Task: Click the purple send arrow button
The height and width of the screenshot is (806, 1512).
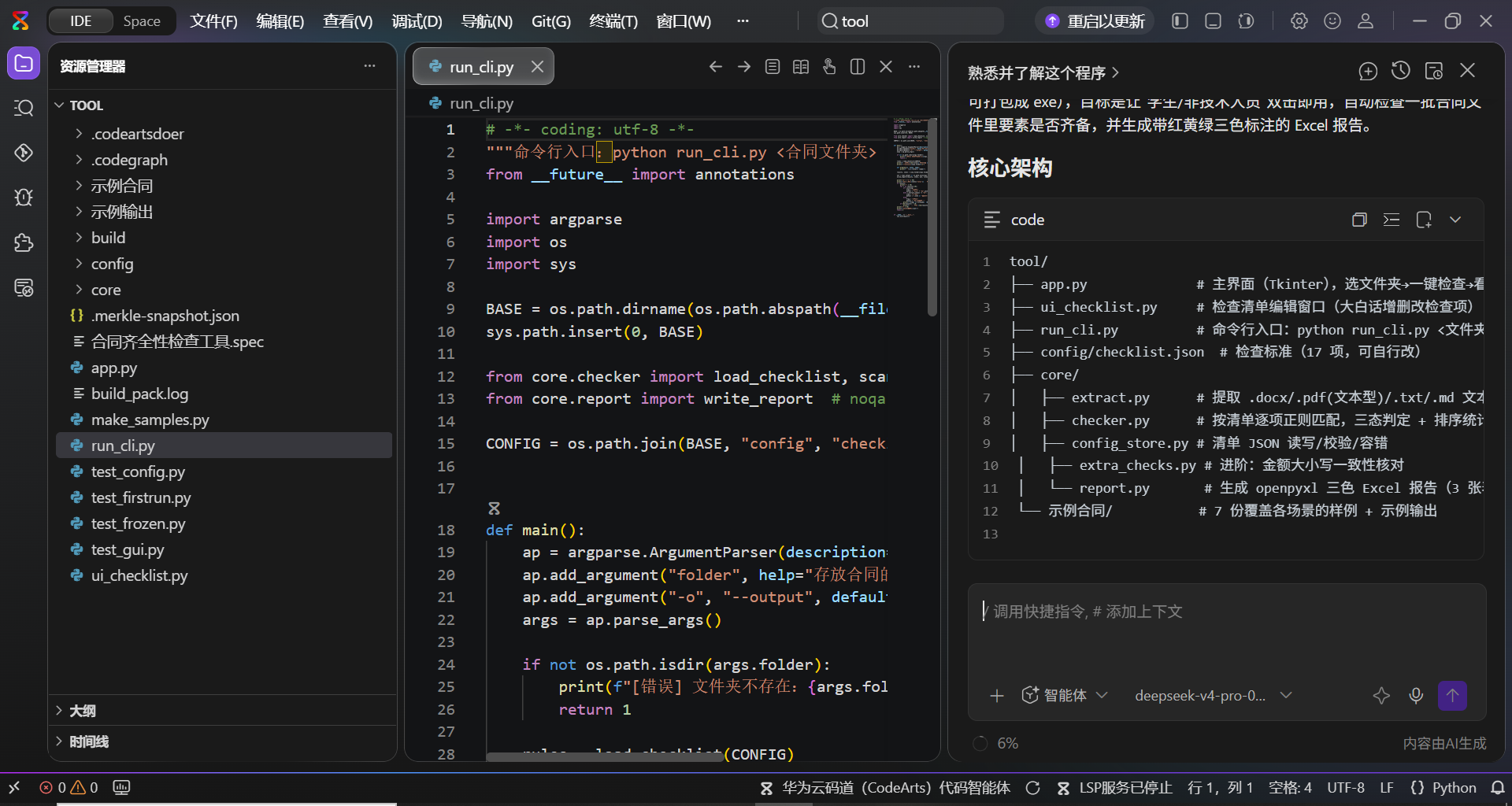Action: coord(1452,696)
